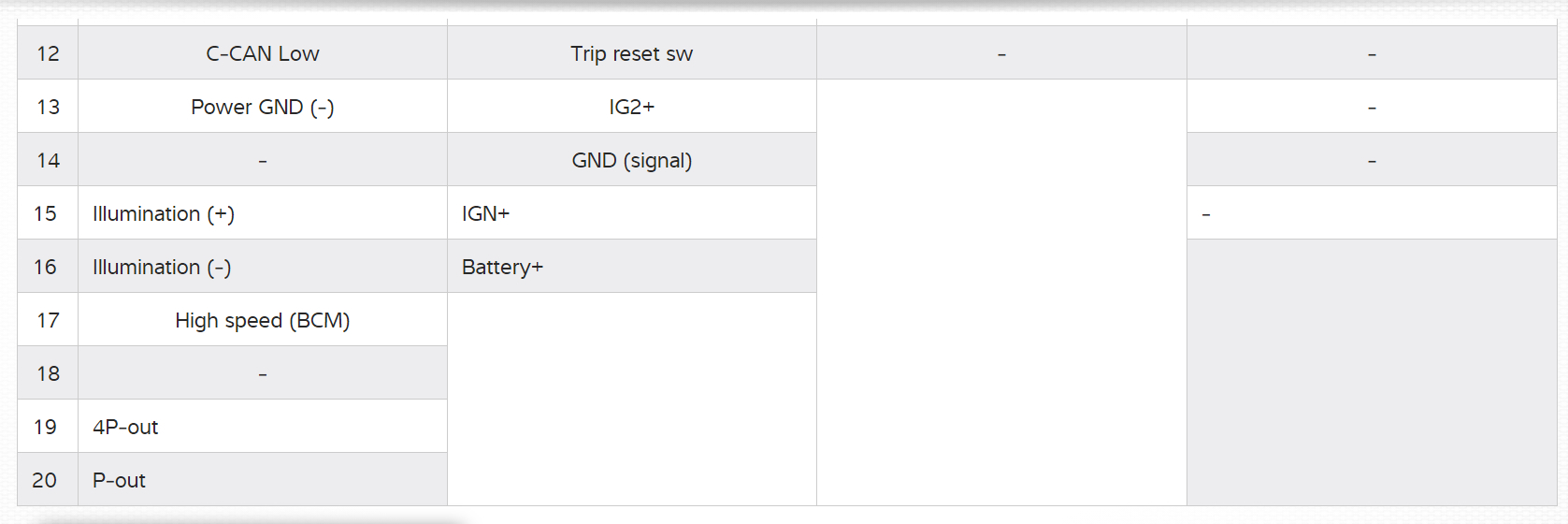Viewport: 1568px width, 524px height.
Task: Click the GND (signal) cell
Action: click(632, 161)
